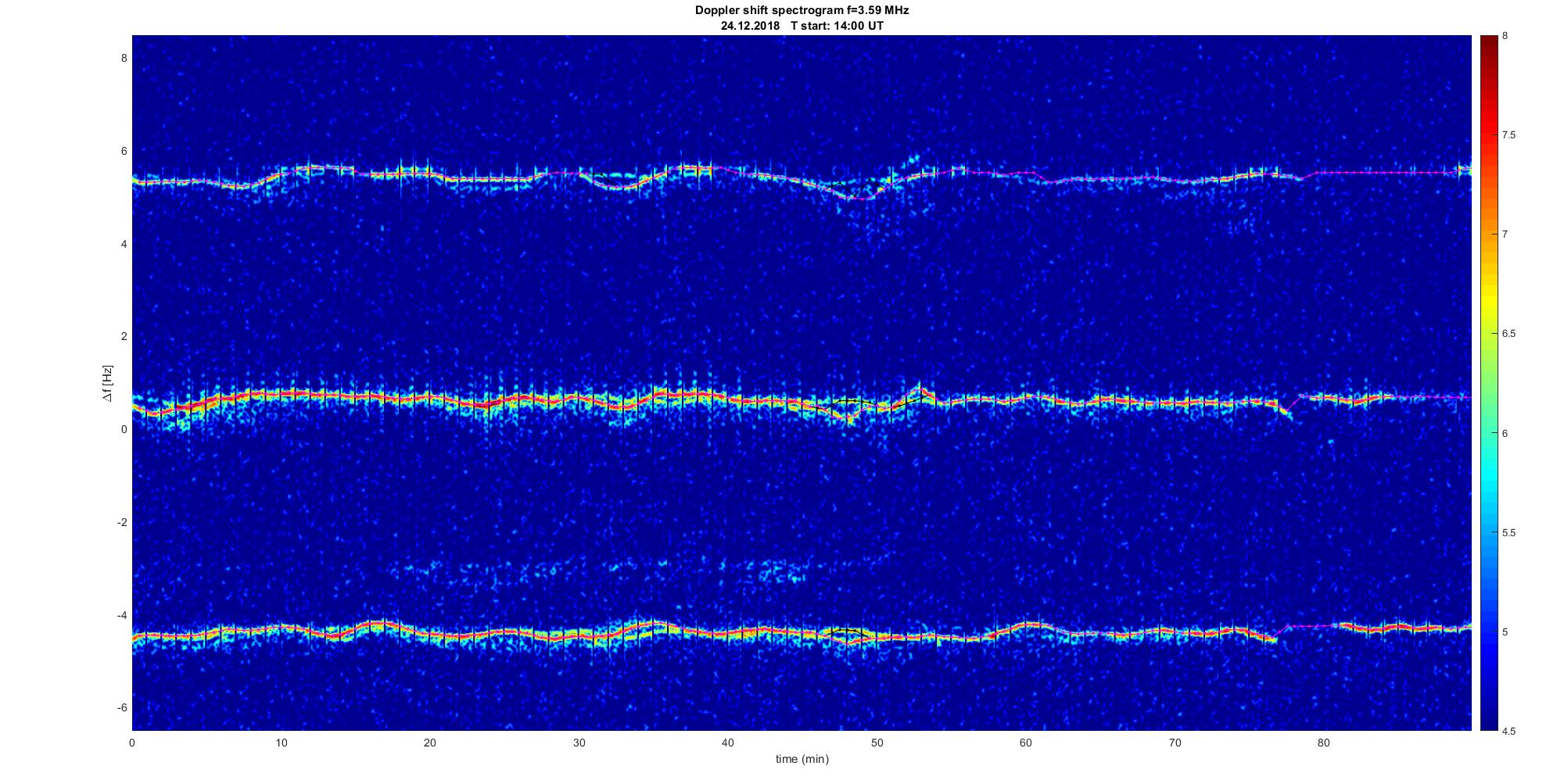Click the x-axis label 'time (min)'
1564x784 pixels.
click(x=802, y=759)
